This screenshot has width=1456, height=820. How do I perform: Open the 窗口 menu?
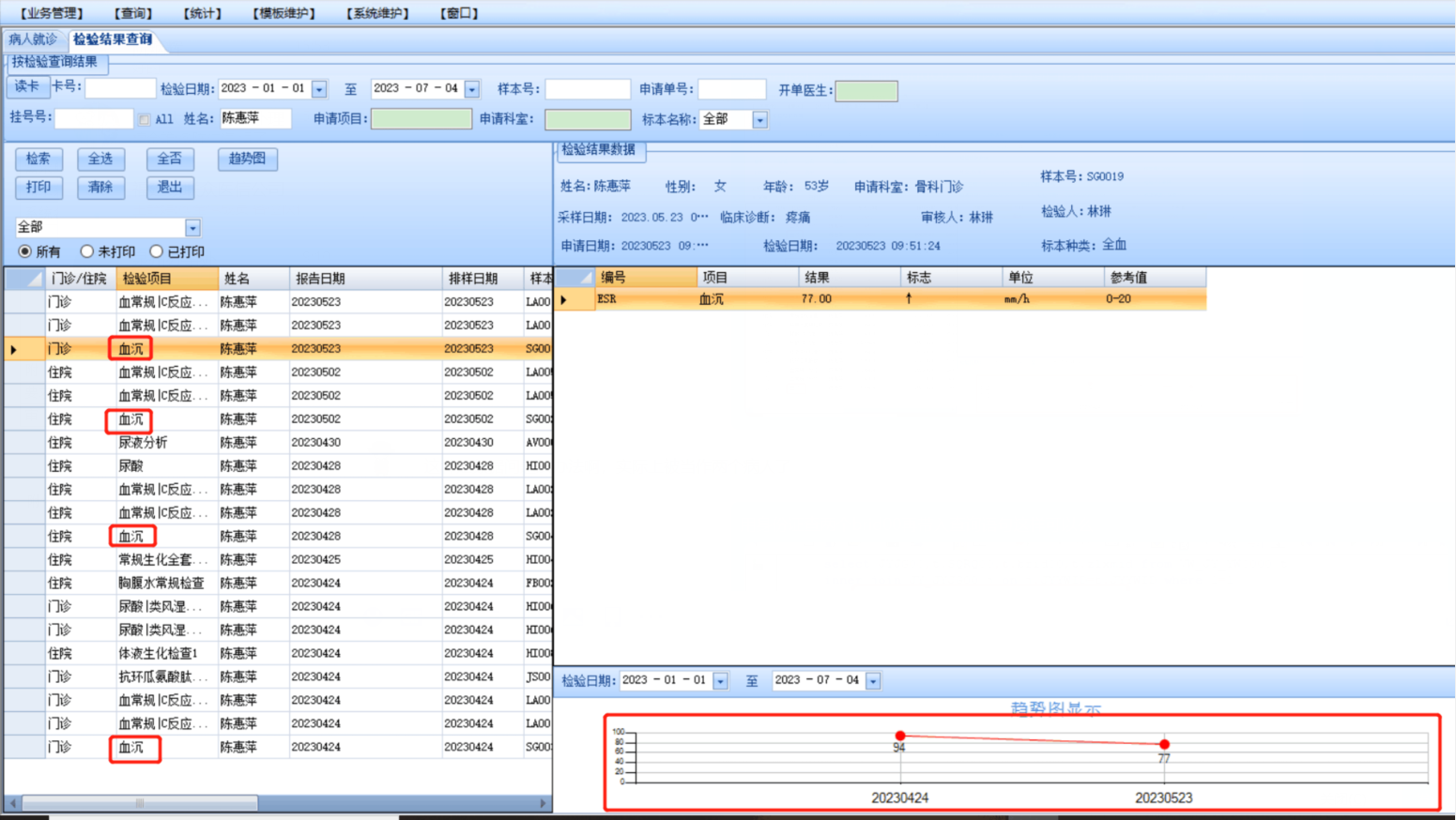[459, 13]
